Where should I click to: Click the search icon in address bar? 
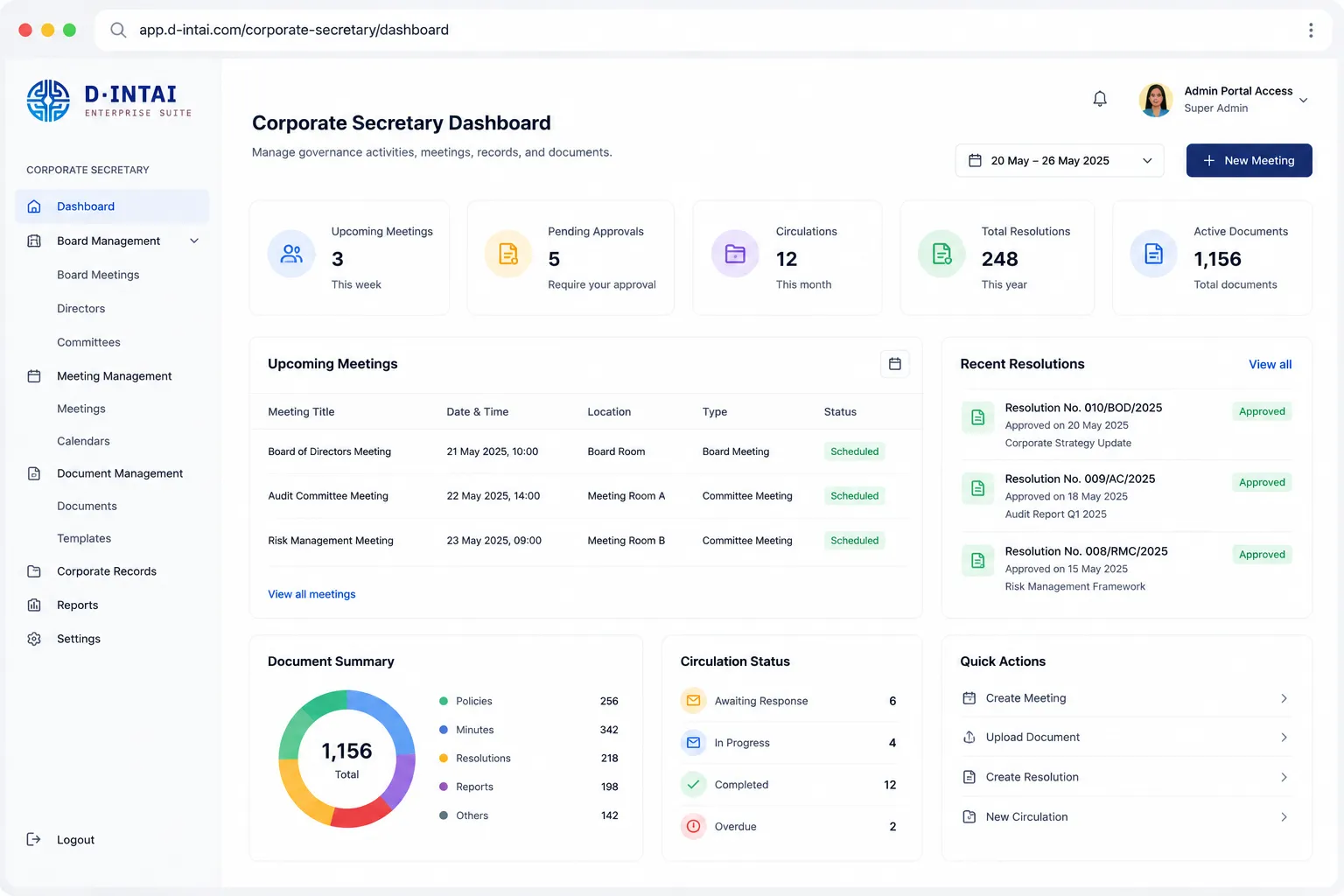(x=118, y=31)
